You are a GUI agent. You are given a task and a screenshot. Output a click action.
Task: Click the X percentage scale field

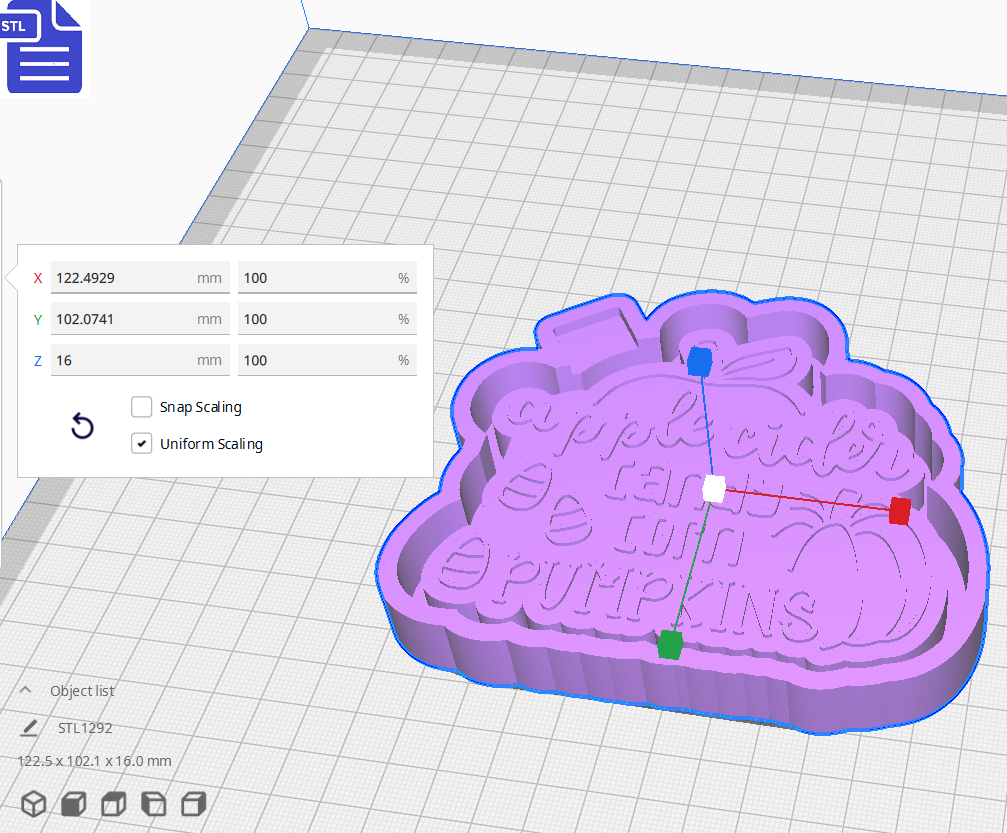point(325,277)
